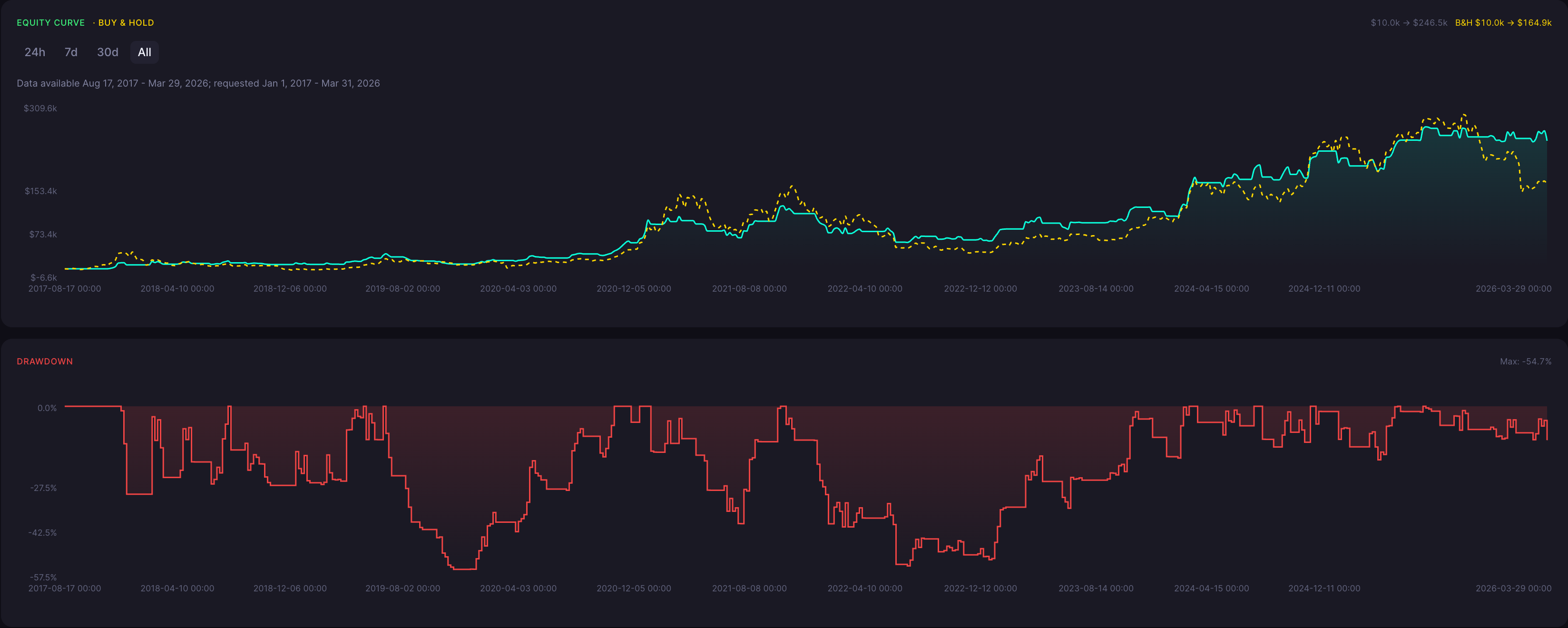Screen dimensions: 1568x628
Task: Click the DRAWDOWN panel heading
Action: [x=45, y=362]
